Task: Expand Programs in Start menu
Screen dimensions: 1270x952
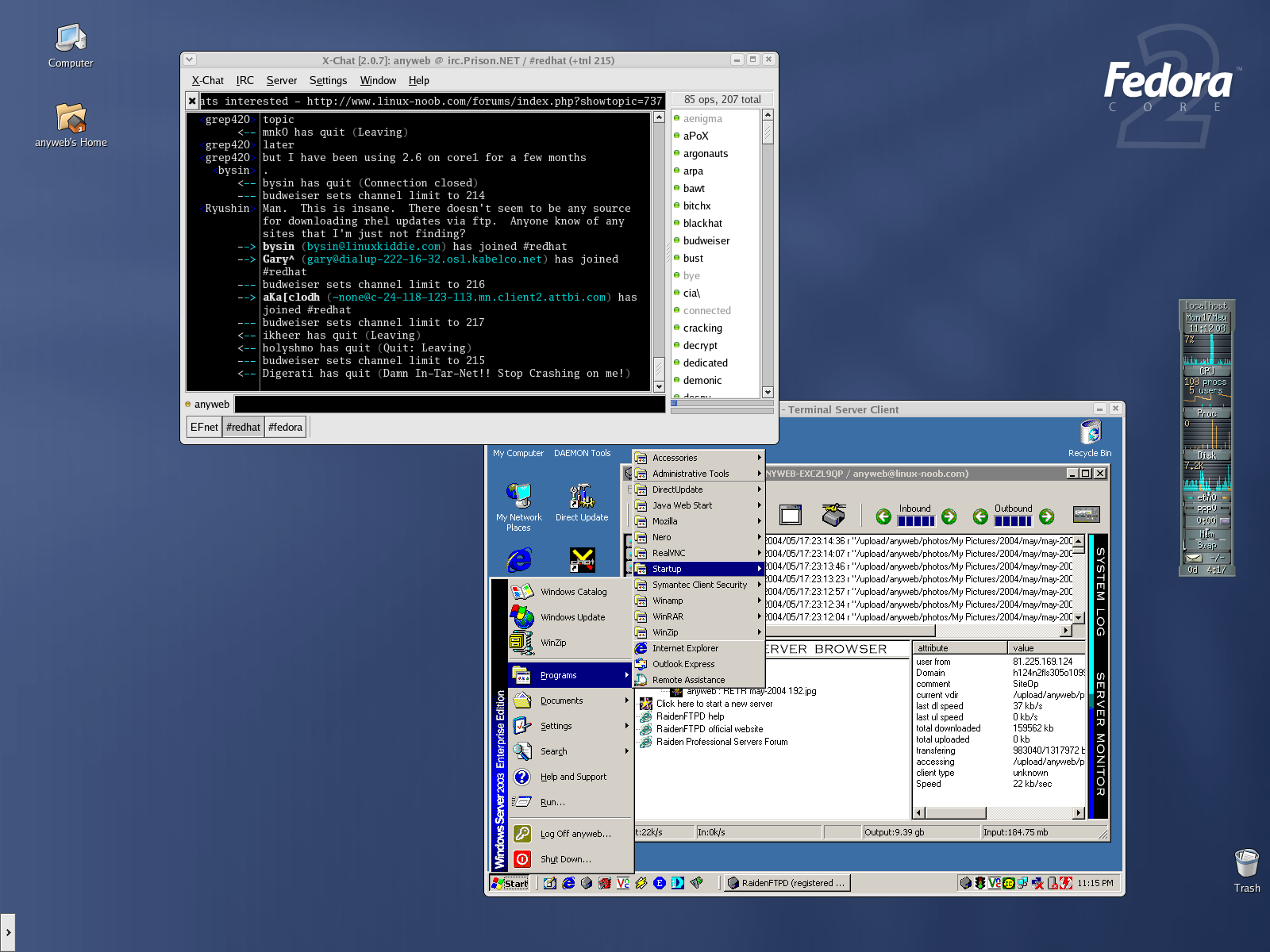Action: (x=570, y=675)
